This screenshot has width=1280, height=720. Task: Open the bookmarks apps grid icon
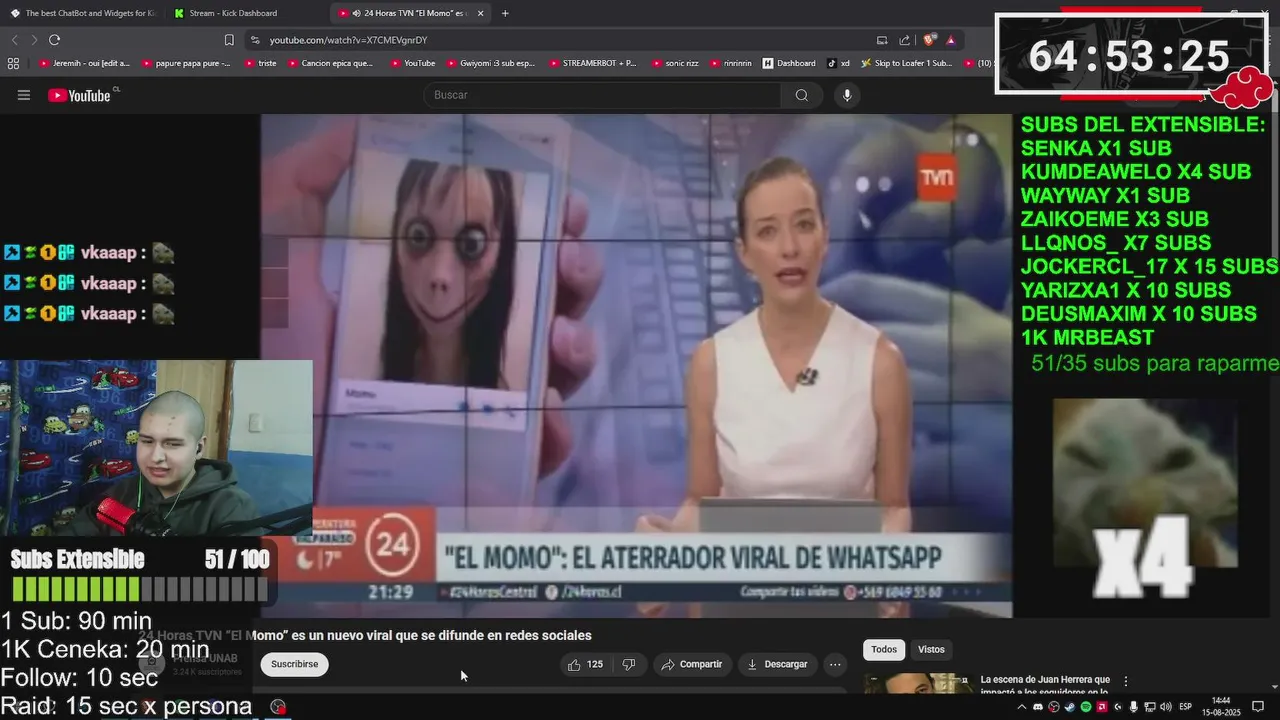[x=13, y=63]
